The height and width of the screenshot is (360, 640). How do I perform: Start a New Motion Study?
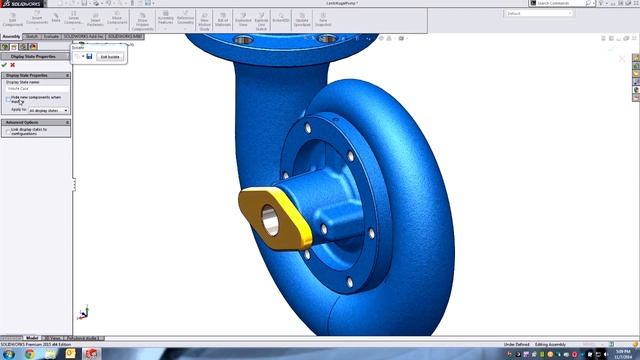tap(204, 22)
